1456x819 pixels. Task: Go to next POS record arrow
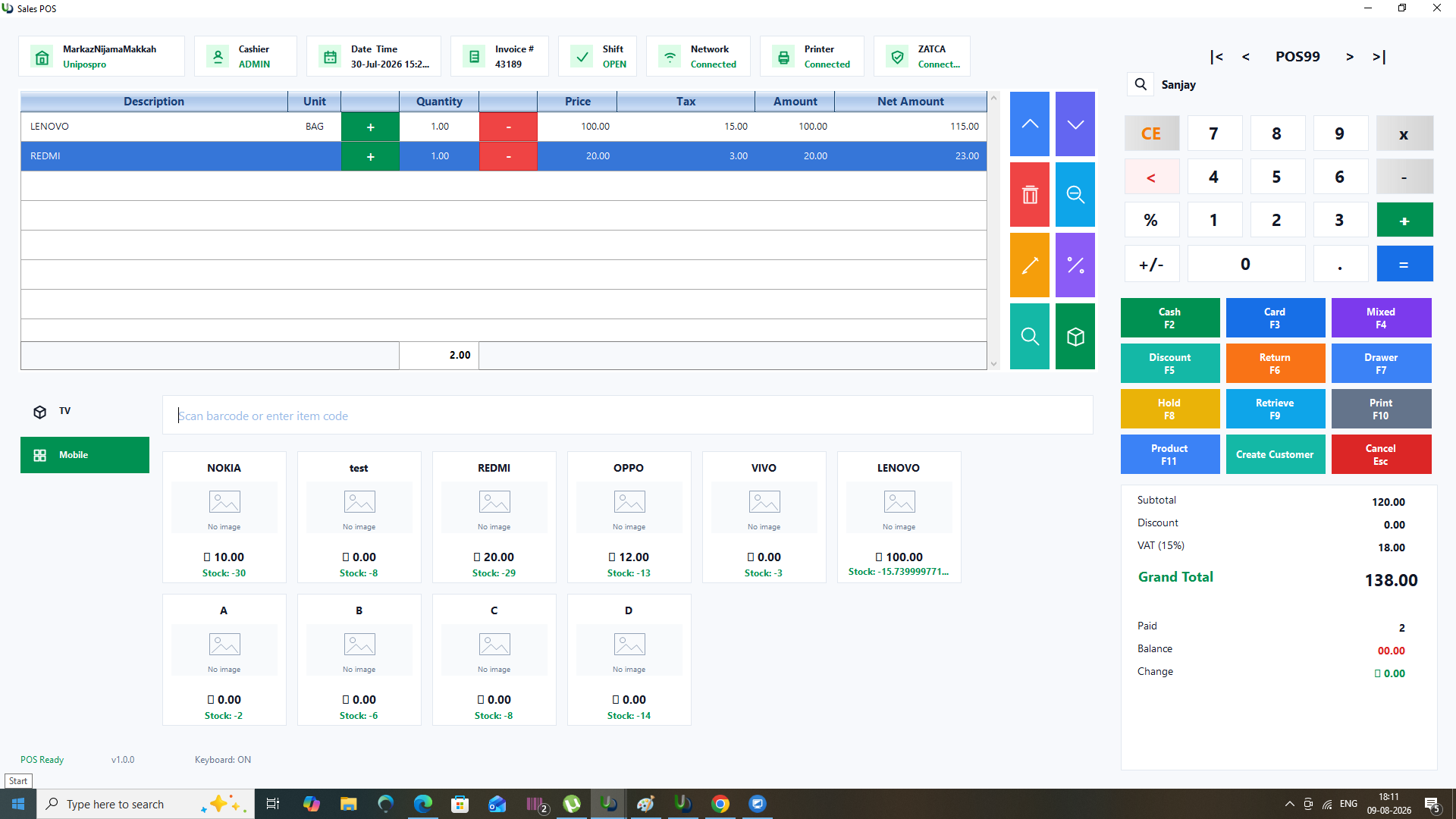[1350, 57]
